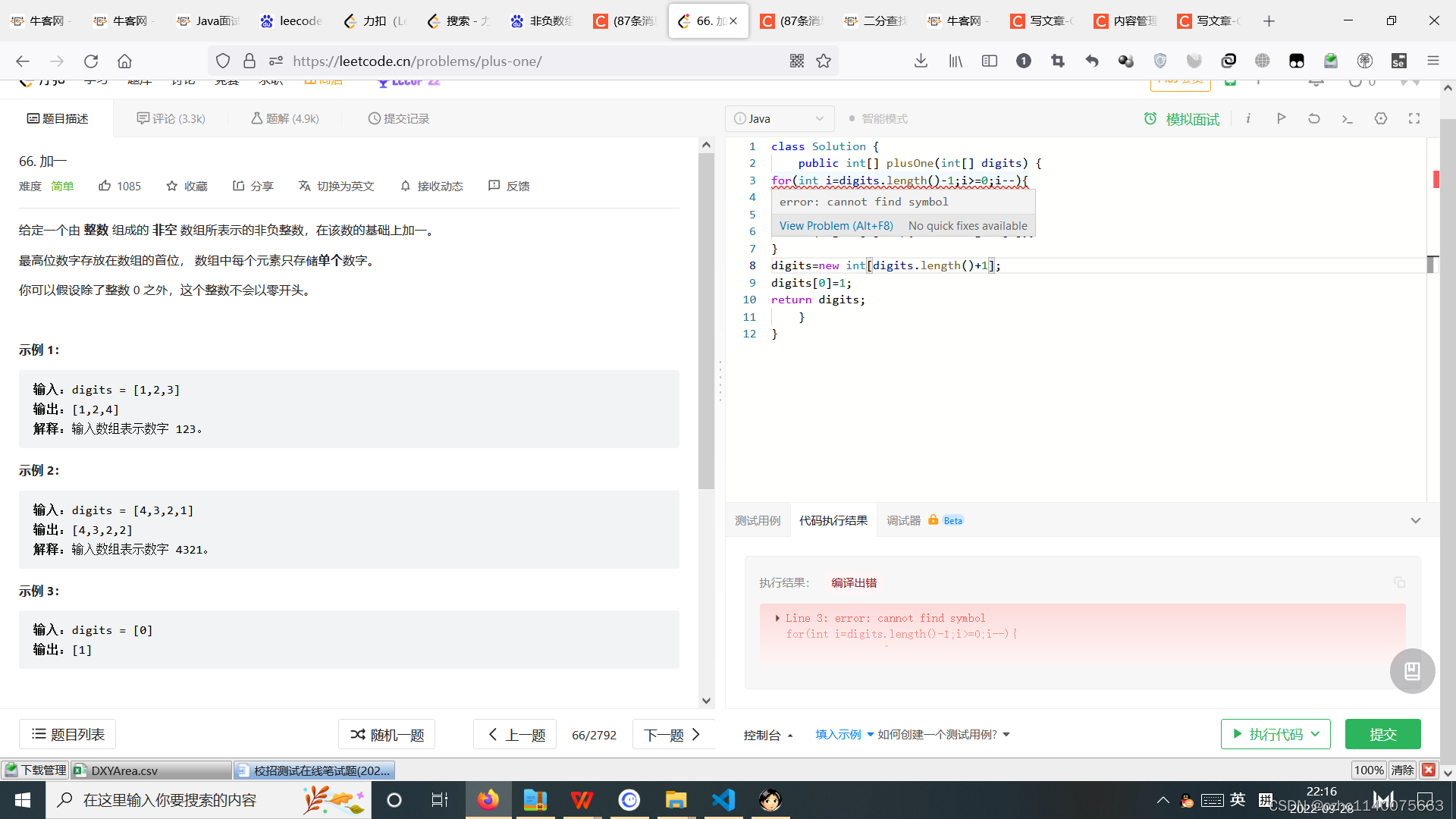
Task: Collapse the results panel with the chevron
Action: click(1415, 520)
